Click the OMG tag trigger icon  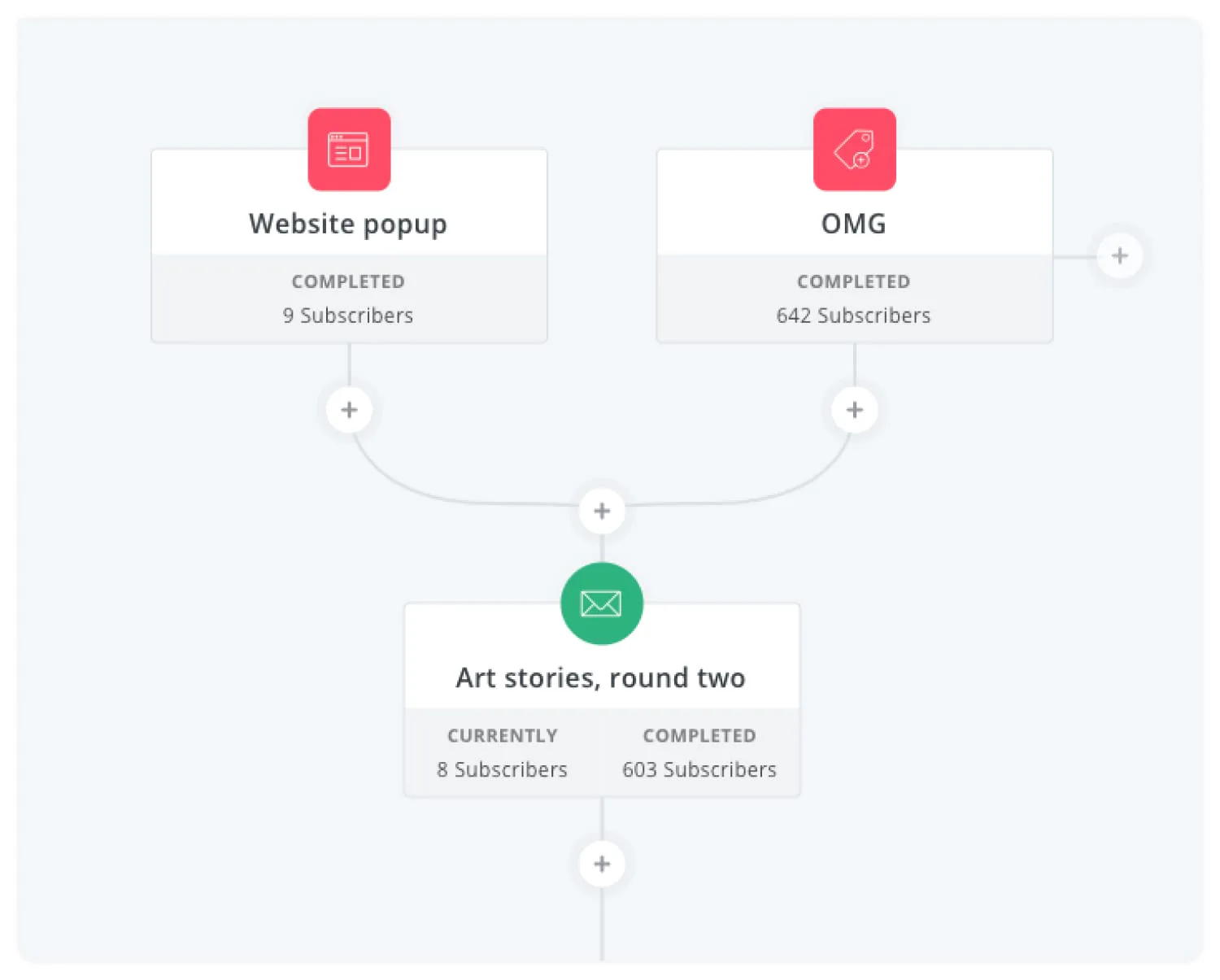(x=854, y=150)
